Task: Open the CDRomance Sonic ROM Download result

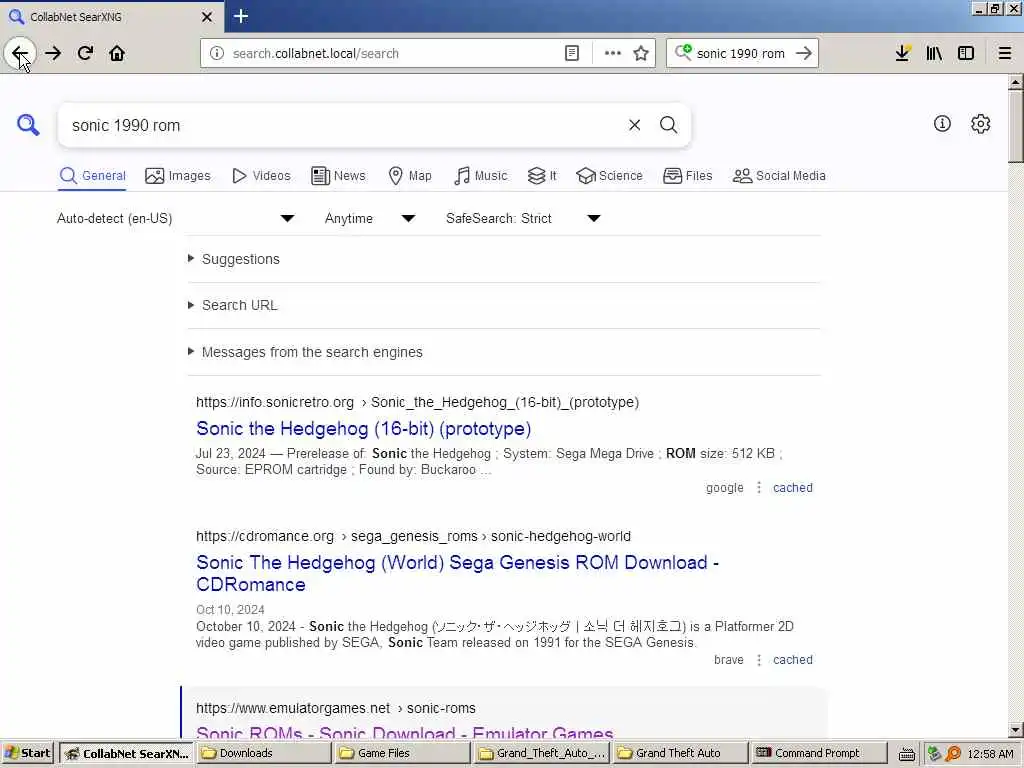Action: click(x=457, y=573)
